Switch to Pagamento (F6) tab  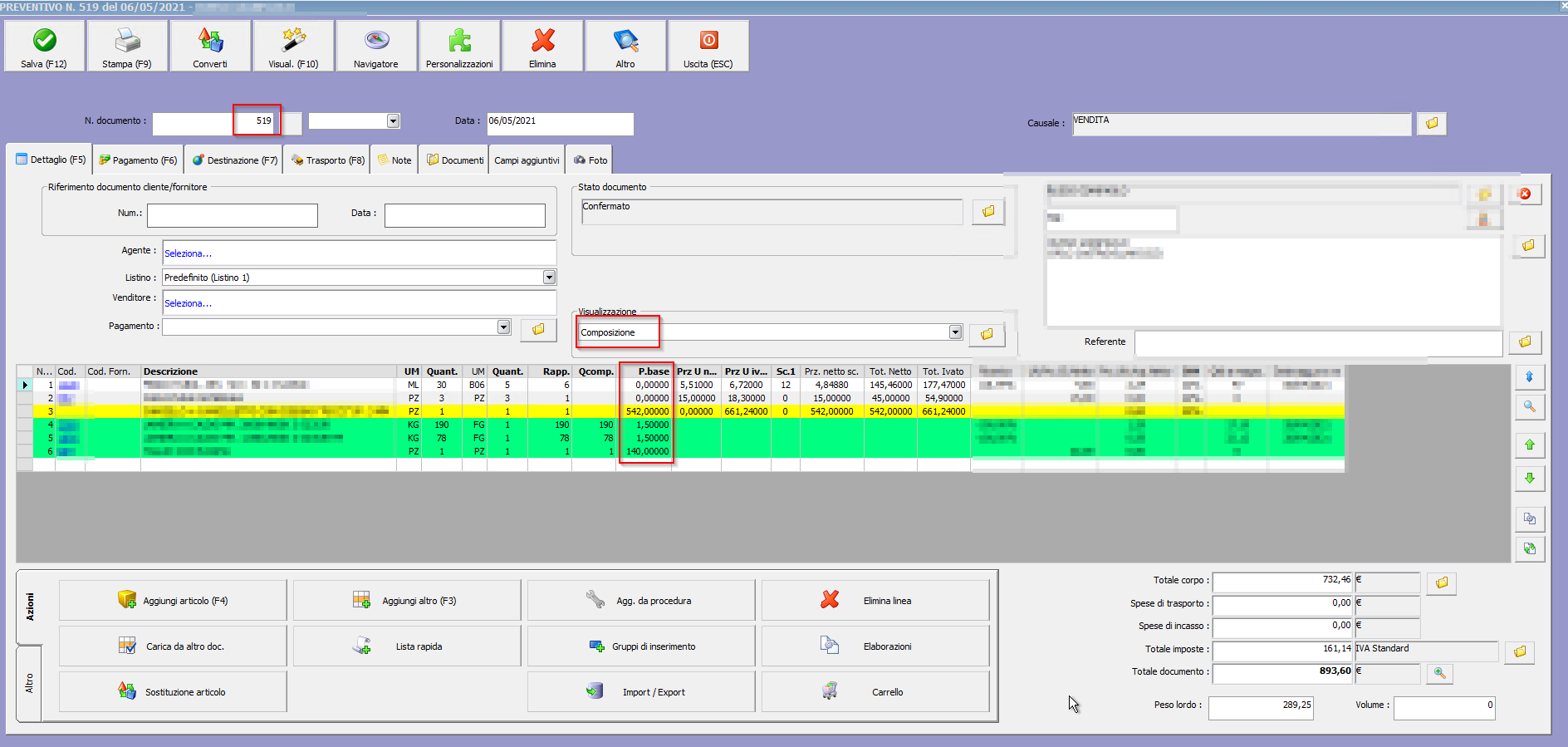pyautogui.click(x=138, y=160)
